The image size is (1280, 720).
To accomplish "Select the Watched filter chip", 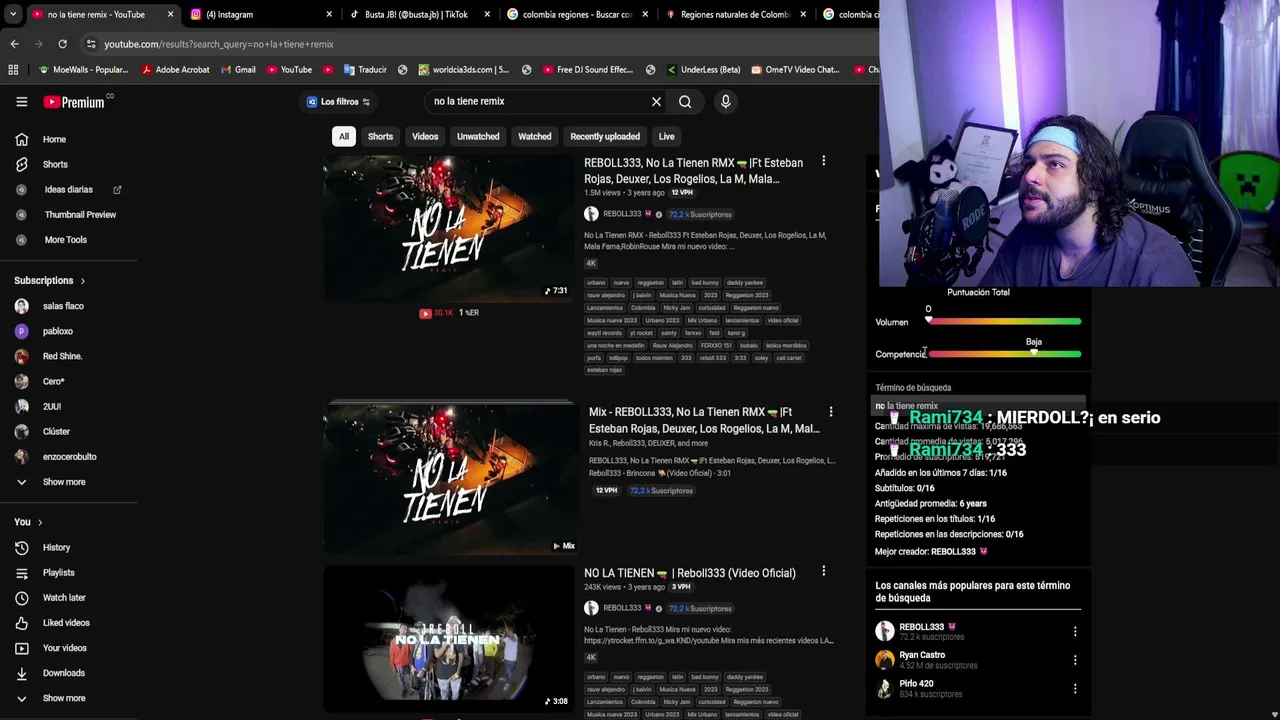I will (x=535, y=136).
